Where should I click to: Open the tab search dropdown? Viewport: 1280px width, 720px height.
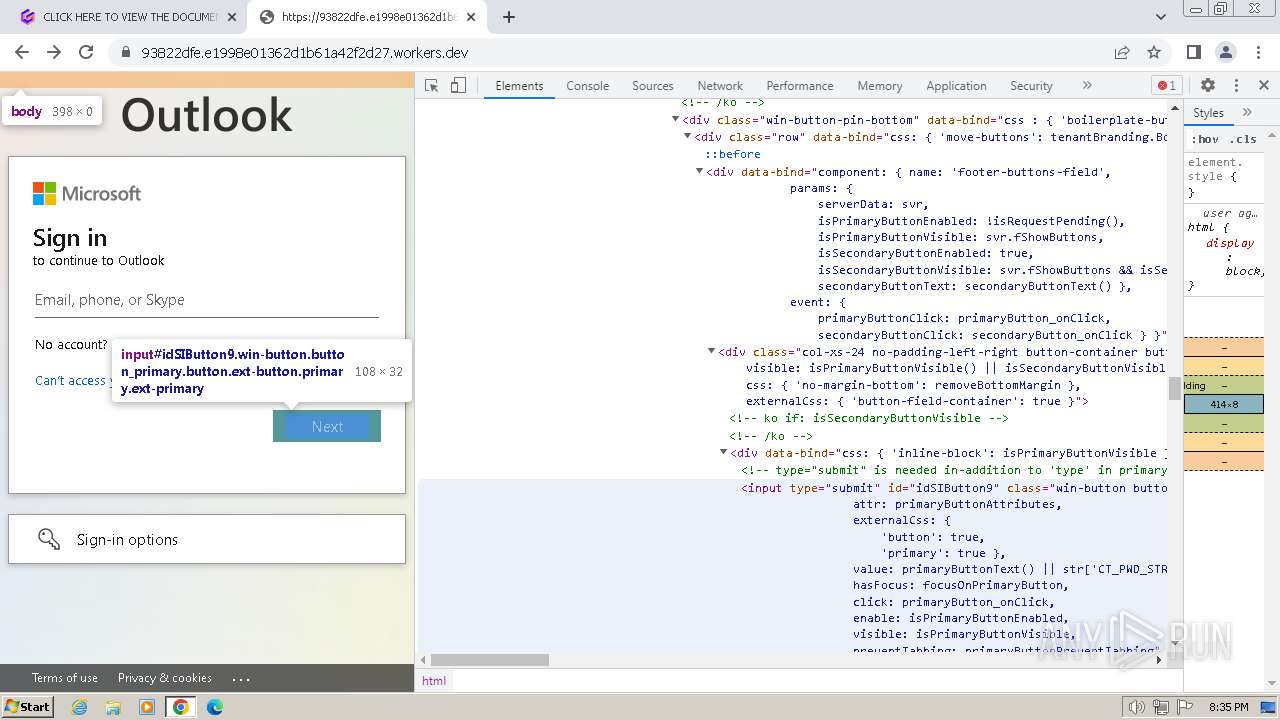[1161, 17]
